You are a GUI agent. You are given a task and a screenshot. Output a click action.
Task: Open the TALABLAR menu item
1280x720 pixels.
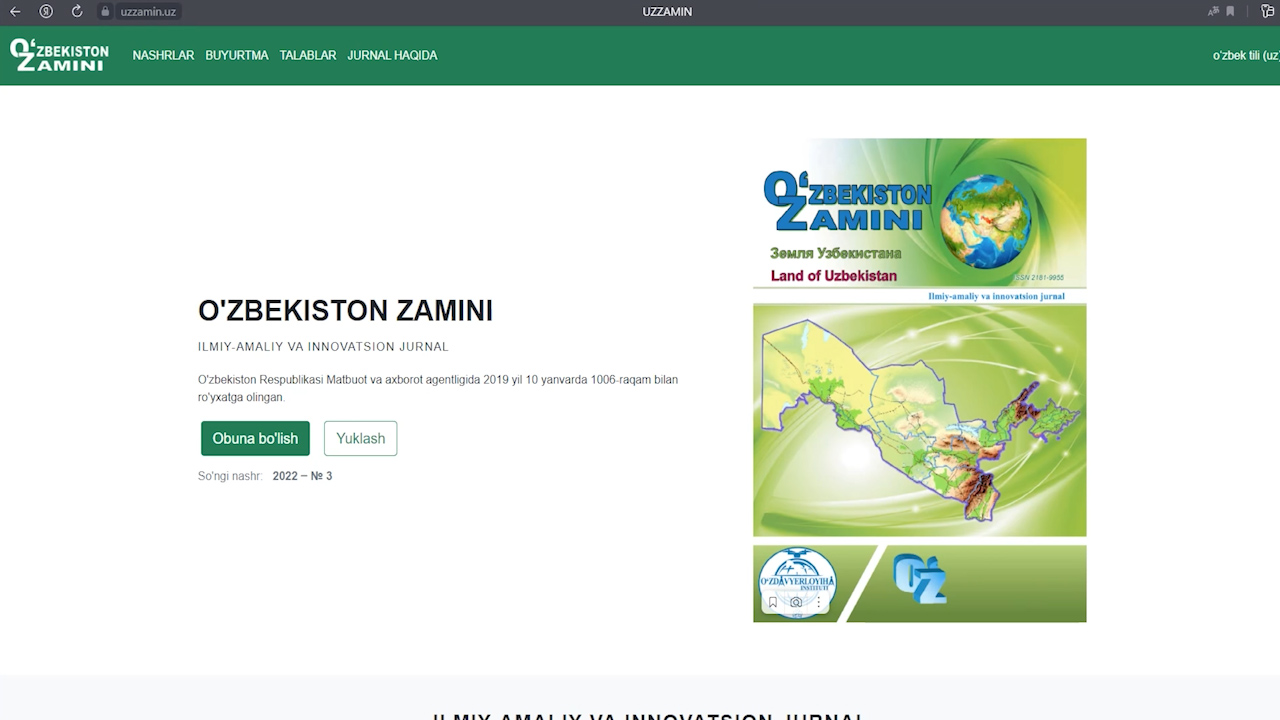(x=308, y=56)
